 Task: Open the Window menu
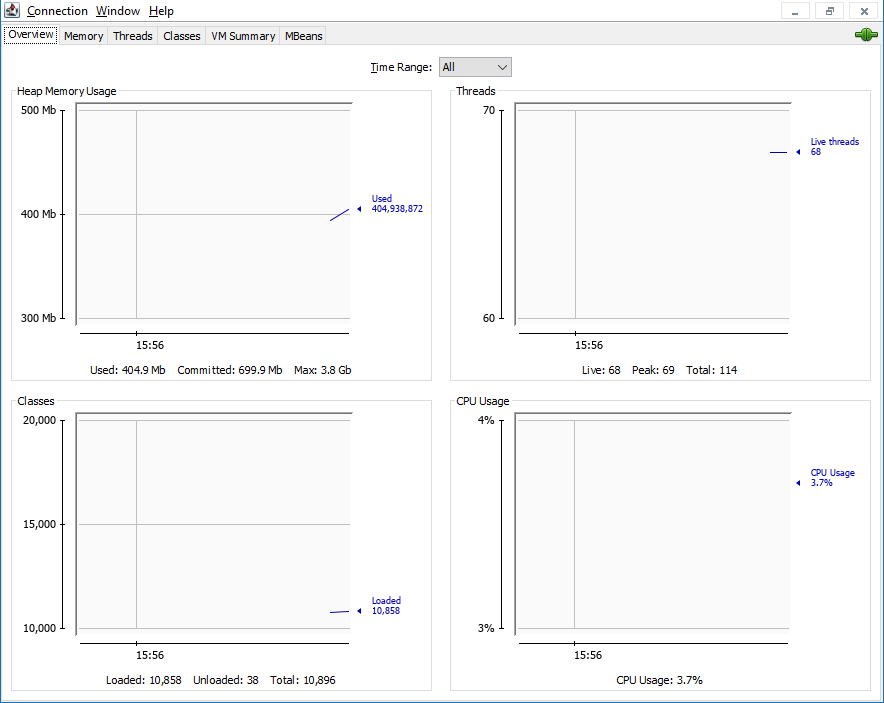[118, 11]
